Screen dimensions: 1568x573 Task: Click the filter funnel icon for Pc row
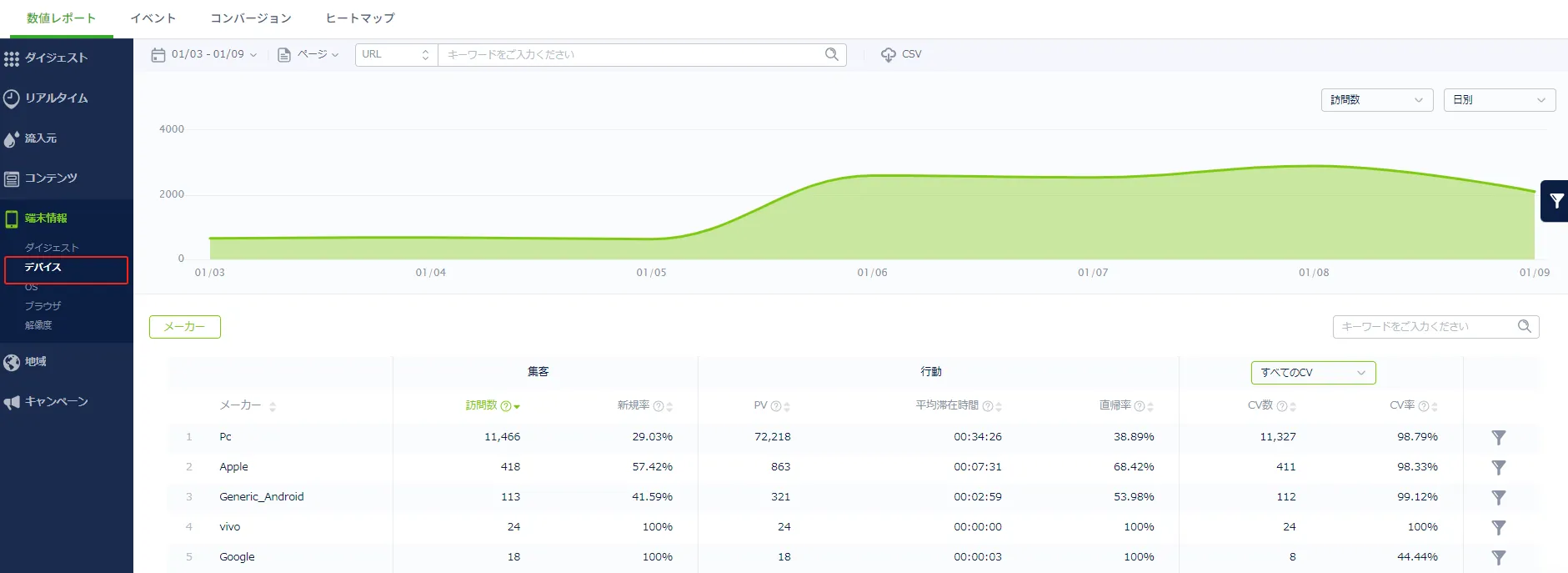tap(1498, 437)
